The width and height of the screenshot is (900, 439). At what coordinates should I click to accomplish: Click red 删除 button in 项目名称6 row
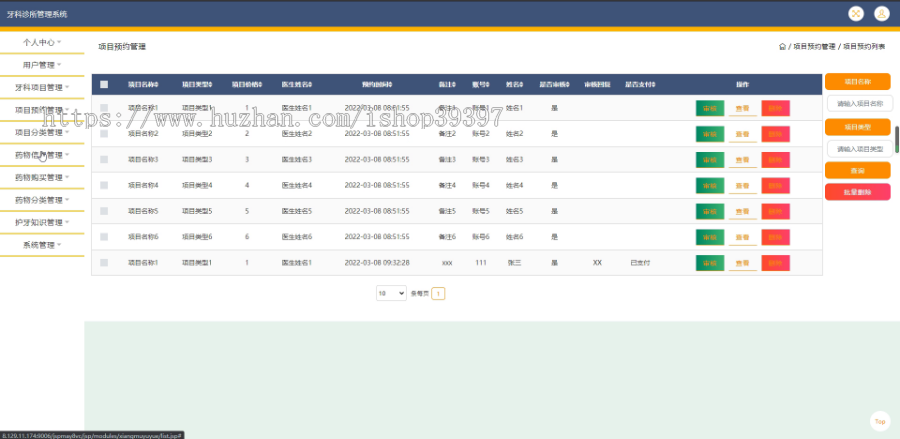click(775, 237)
